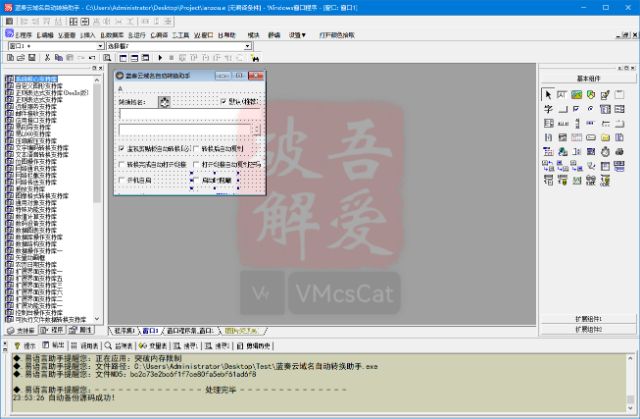Switch to the yellow resource table tab
Viewport: 640px width, 419px height.
(242, 330)
